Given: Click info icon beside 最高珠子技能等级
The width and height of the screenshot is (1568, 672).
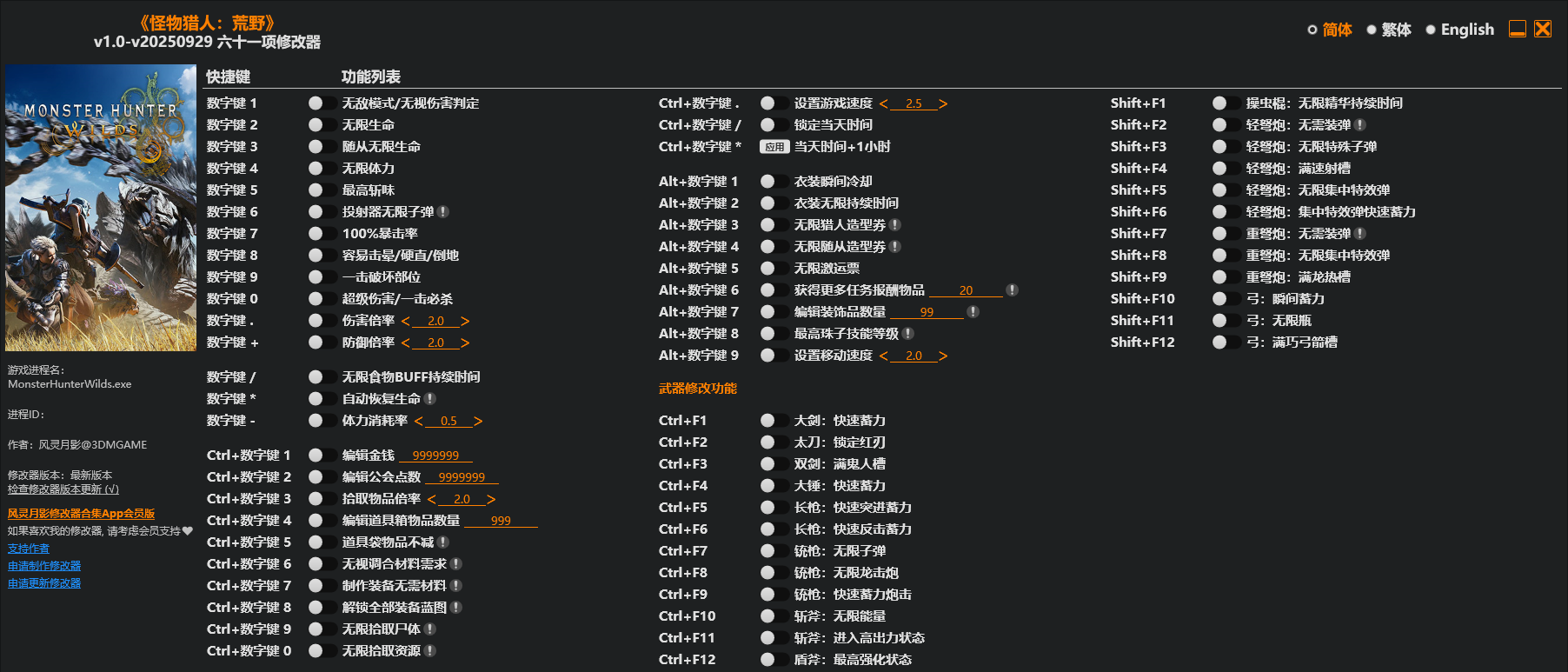Looking at the screenshot, I should pyautogui.click(x=908, y=334).
